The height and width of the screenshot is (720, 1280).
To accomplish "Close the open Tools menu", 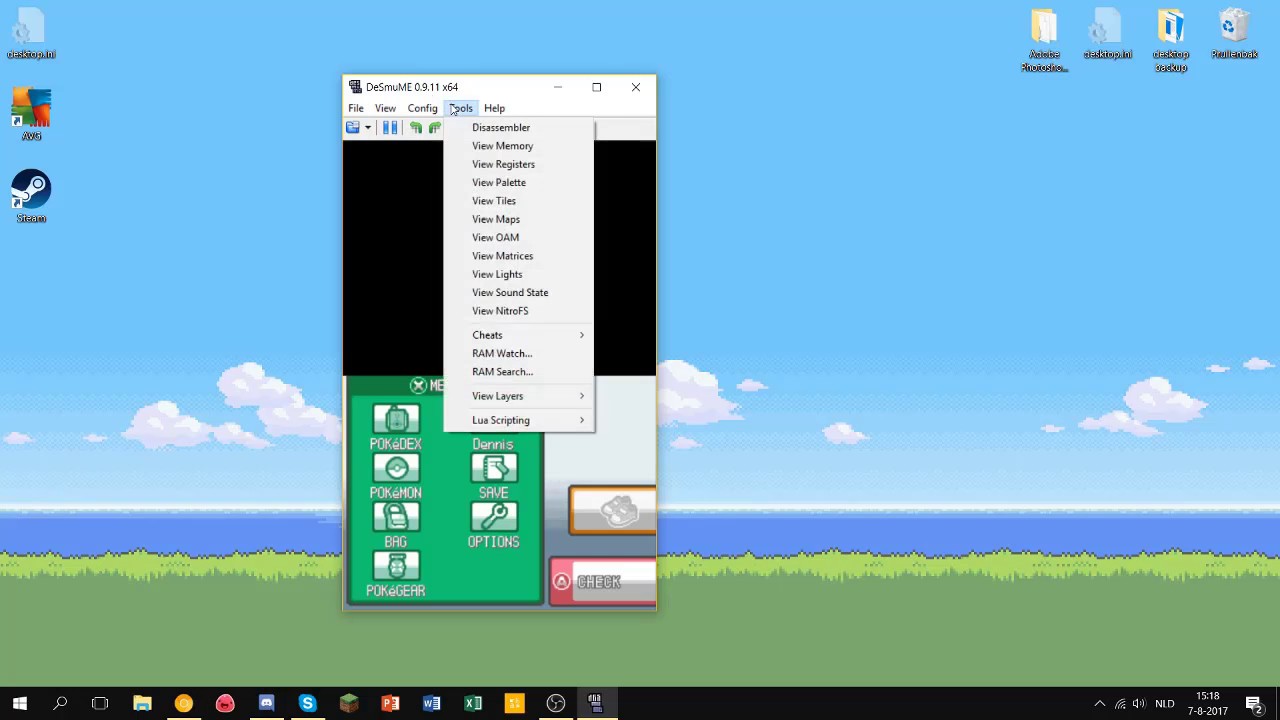I will click(461, 108).
